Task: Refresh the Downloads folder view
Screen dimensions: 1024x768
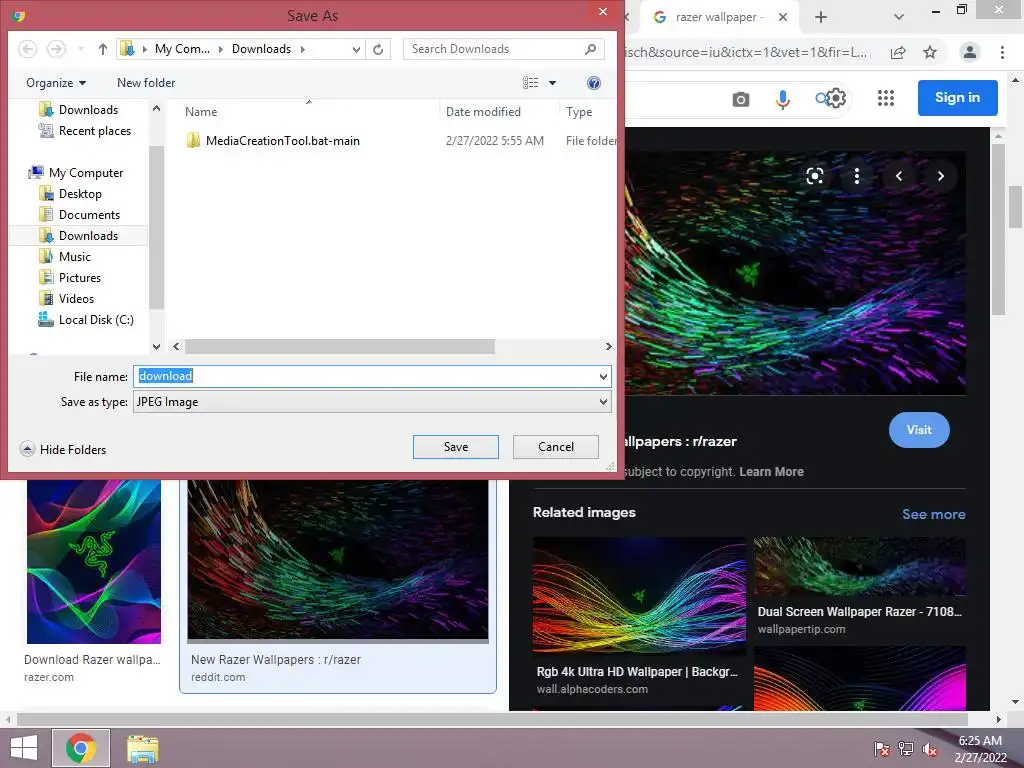Action: (x=378, y=49)
